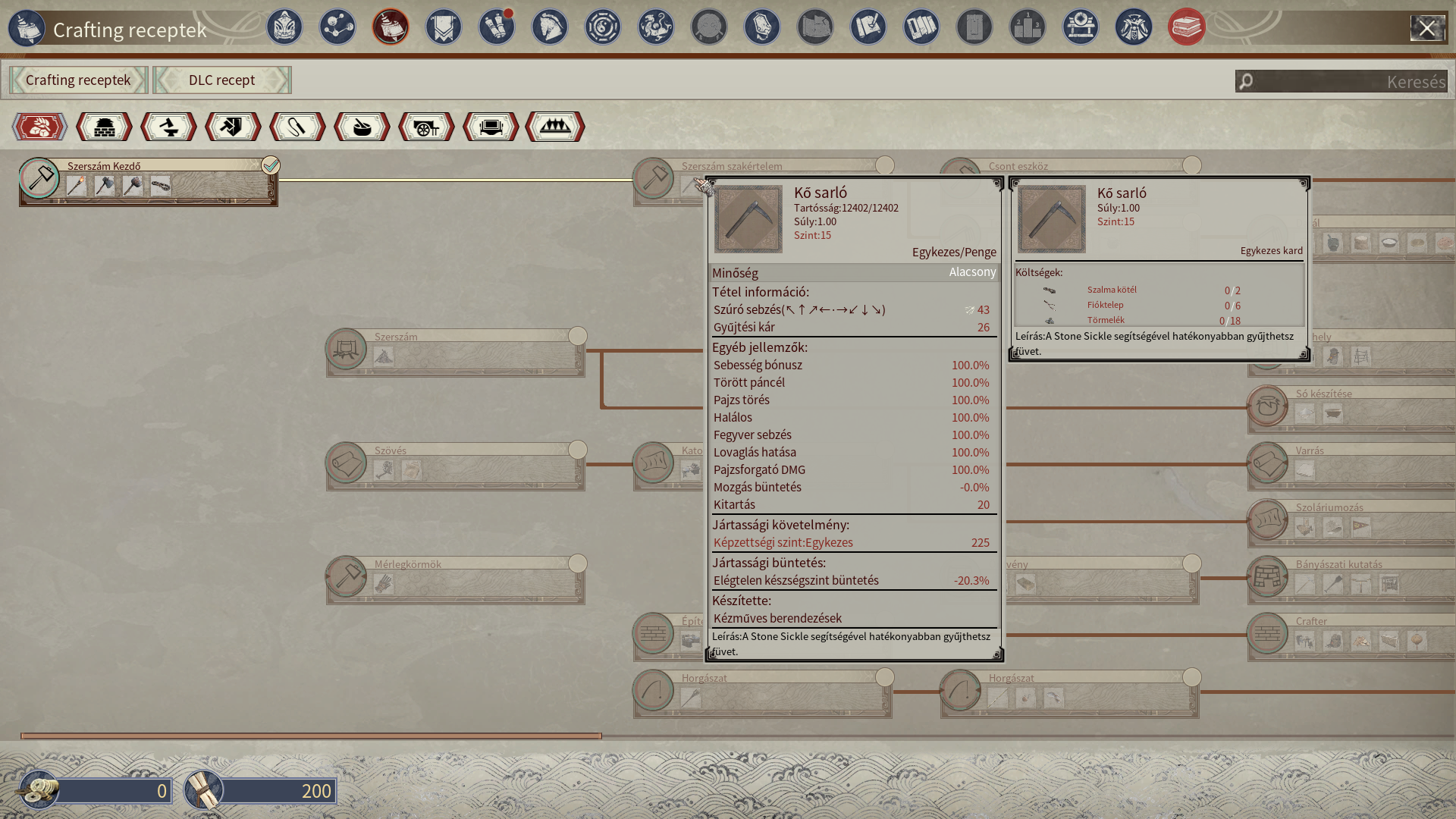Screen dimensions: 1456x819
Task: Select the mortar and pestle category
Action: (362, 127)
